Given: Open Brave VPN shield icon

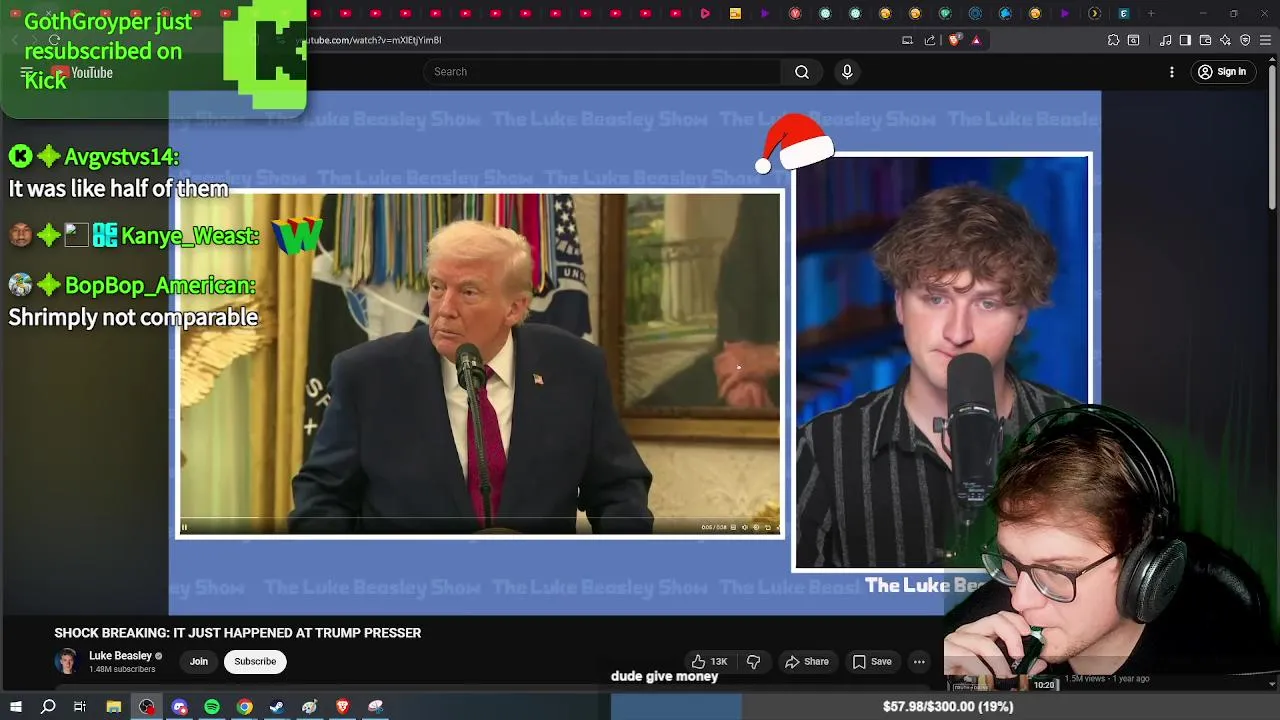Looking at the screenshot, I should 1245,40.
